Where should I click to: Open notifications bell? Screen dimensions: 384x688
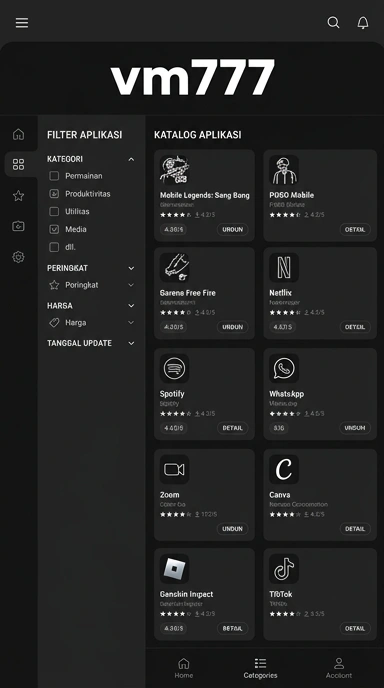(363, 23)
